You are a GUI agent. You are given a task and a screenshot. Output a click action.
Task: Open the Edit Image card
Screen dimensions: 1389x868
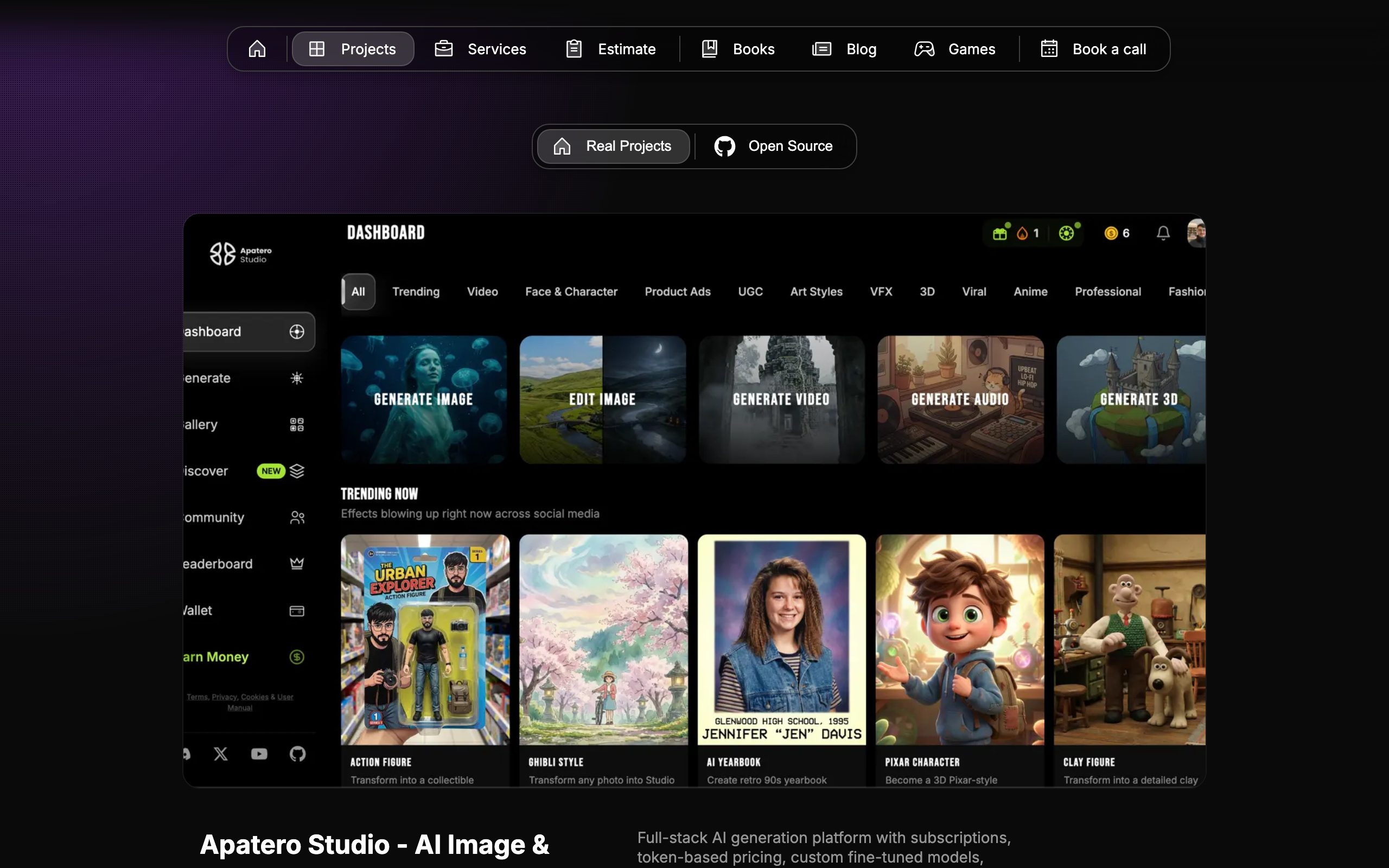point(603,400)
